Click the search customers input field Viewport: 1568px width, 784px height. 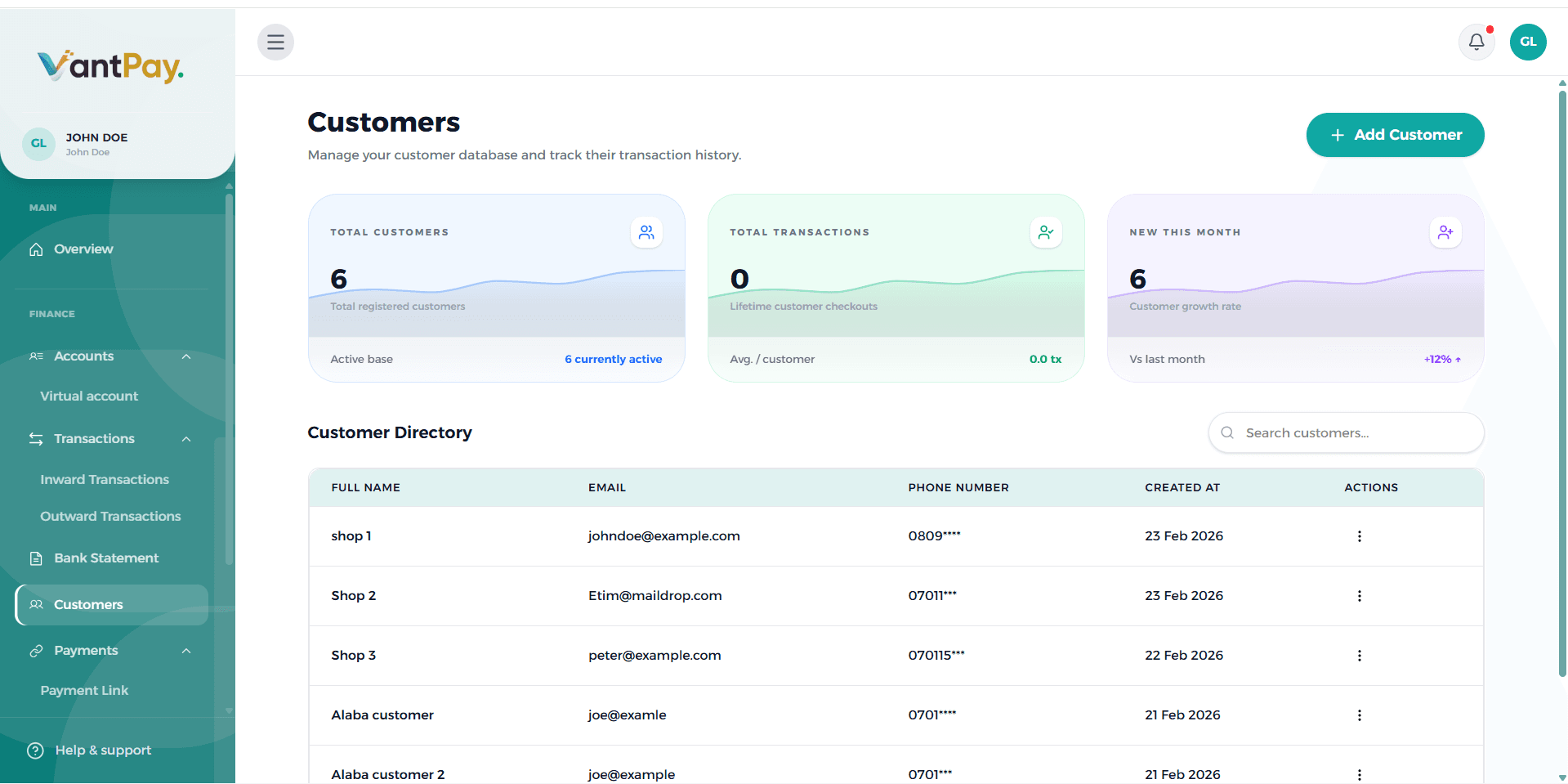click(x=1346, y=432)
